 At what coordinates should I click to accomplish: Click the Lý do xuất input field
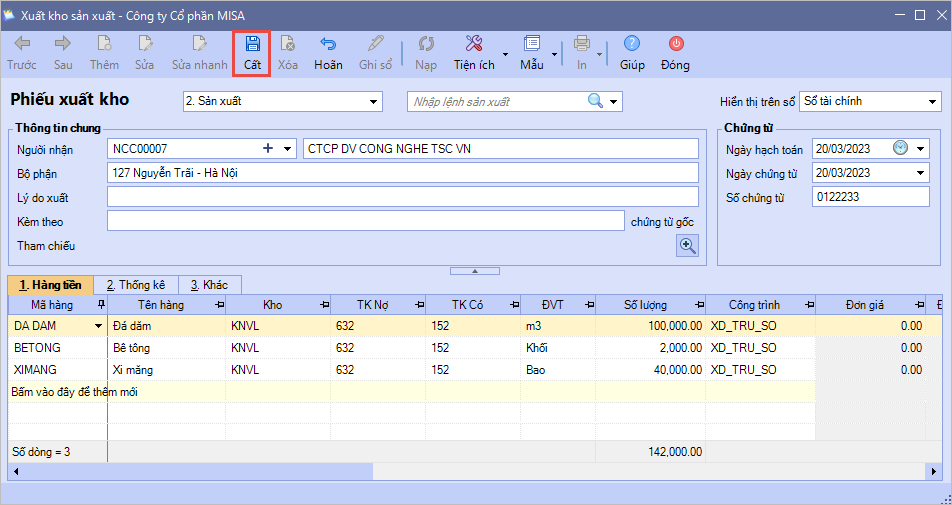click(402, 197)
